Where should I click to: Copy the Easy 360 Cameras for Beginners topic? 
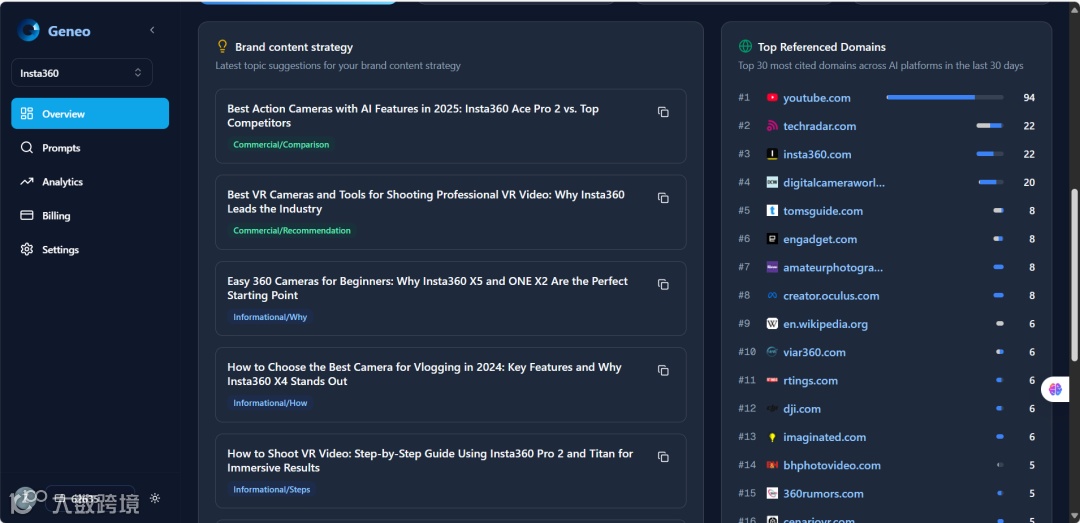tap(663, 284)
